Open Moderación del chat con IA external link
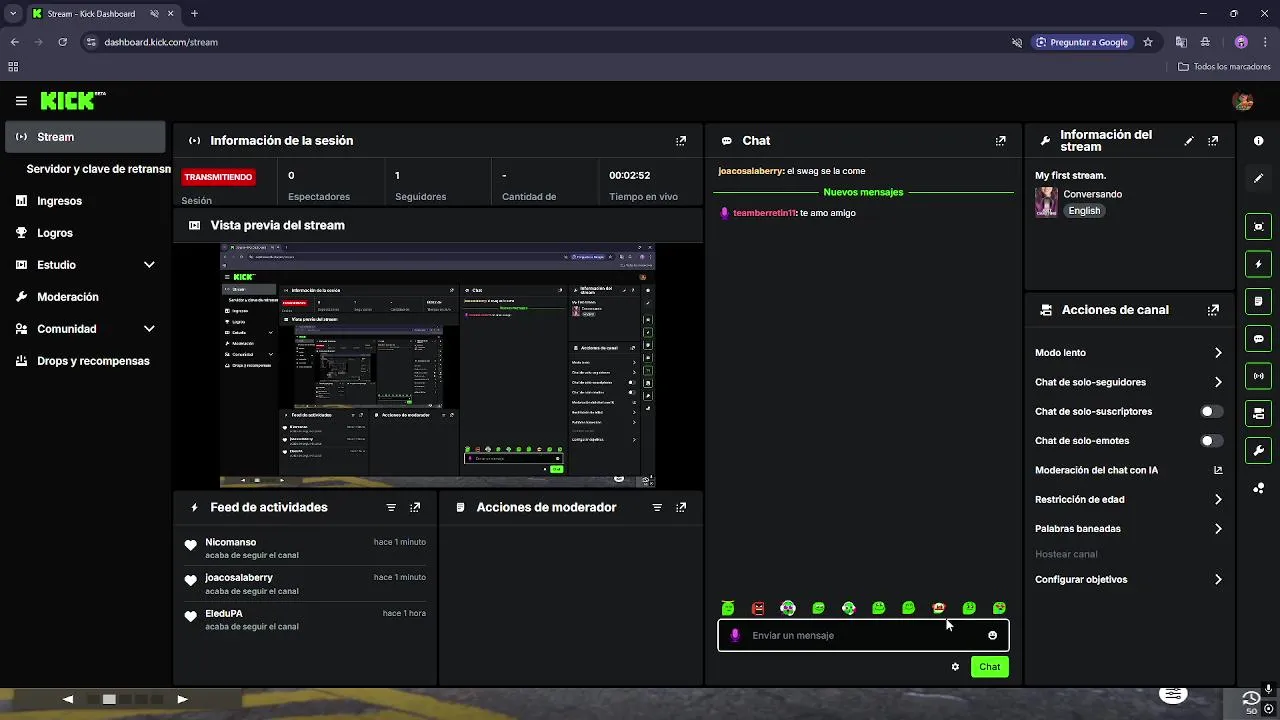 point(1218,470)
